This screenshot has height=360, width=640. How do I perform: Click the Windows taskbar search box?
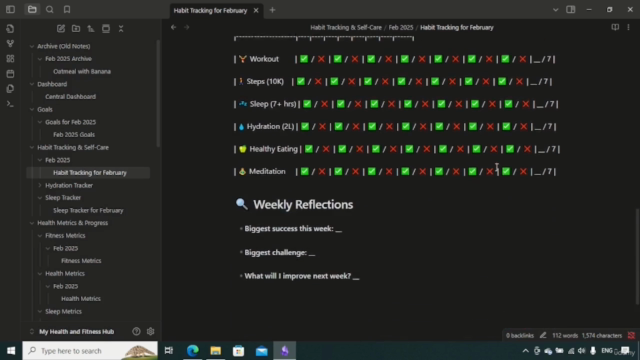click(x=90, y=351)
